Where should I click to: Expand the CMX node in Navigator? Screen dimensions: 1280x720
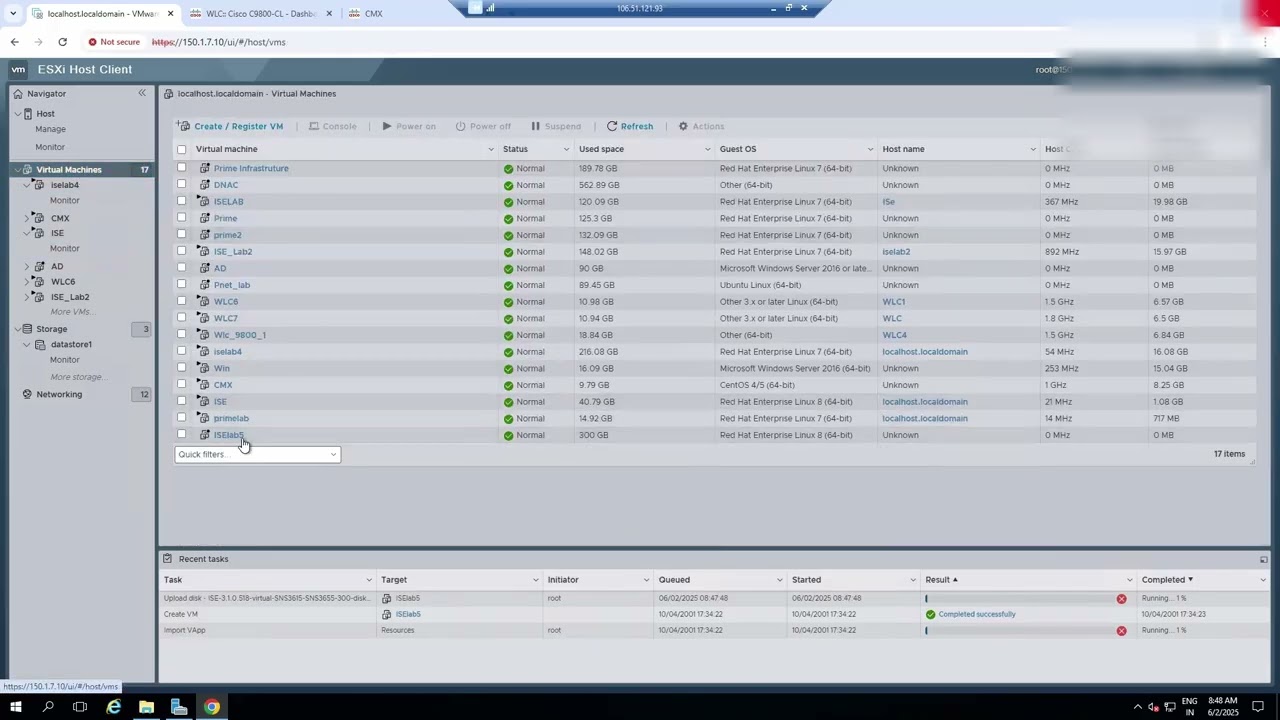pyautogui.click(x=27, y=218)
